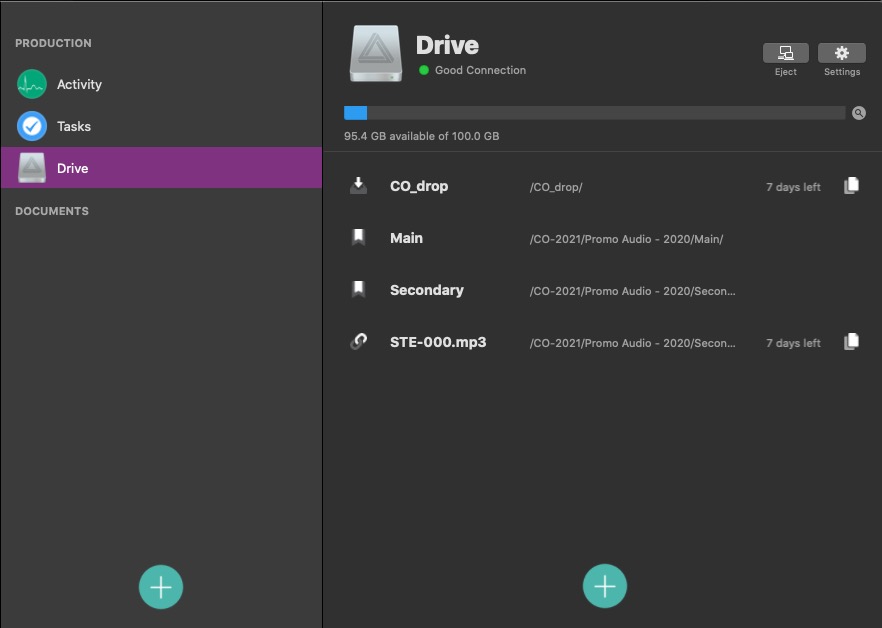Click the DOCUMENTS section header
The width and height of the screenshot is (882, 628).
coord(52,211)
